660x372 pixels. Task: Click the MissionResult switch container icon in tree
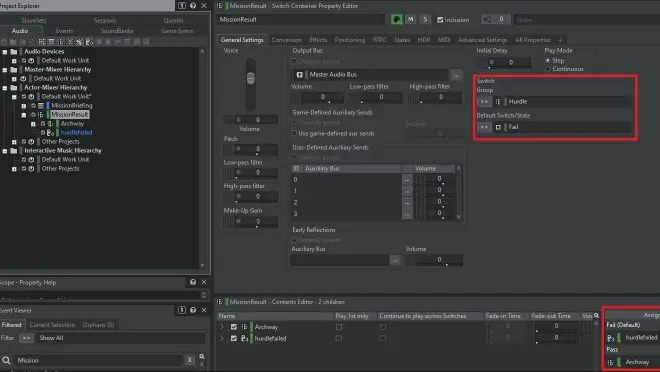[41, 114]
